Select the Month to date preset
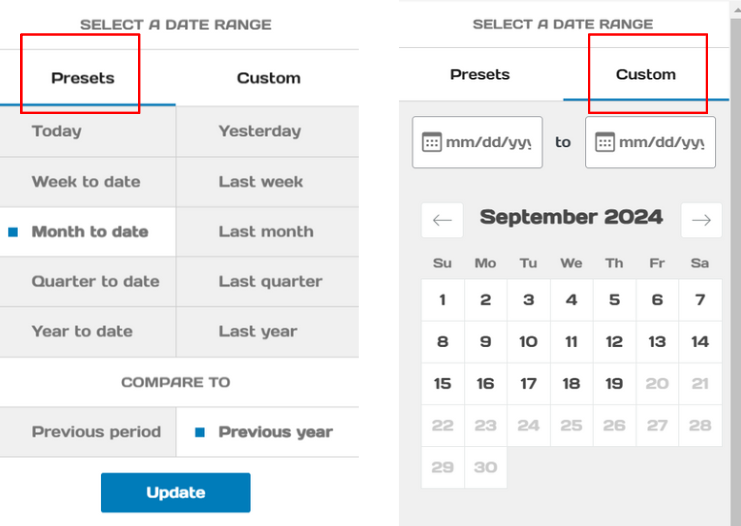This screenshot has height=526, width=741. pyautogui.click(x=88, y=232)
